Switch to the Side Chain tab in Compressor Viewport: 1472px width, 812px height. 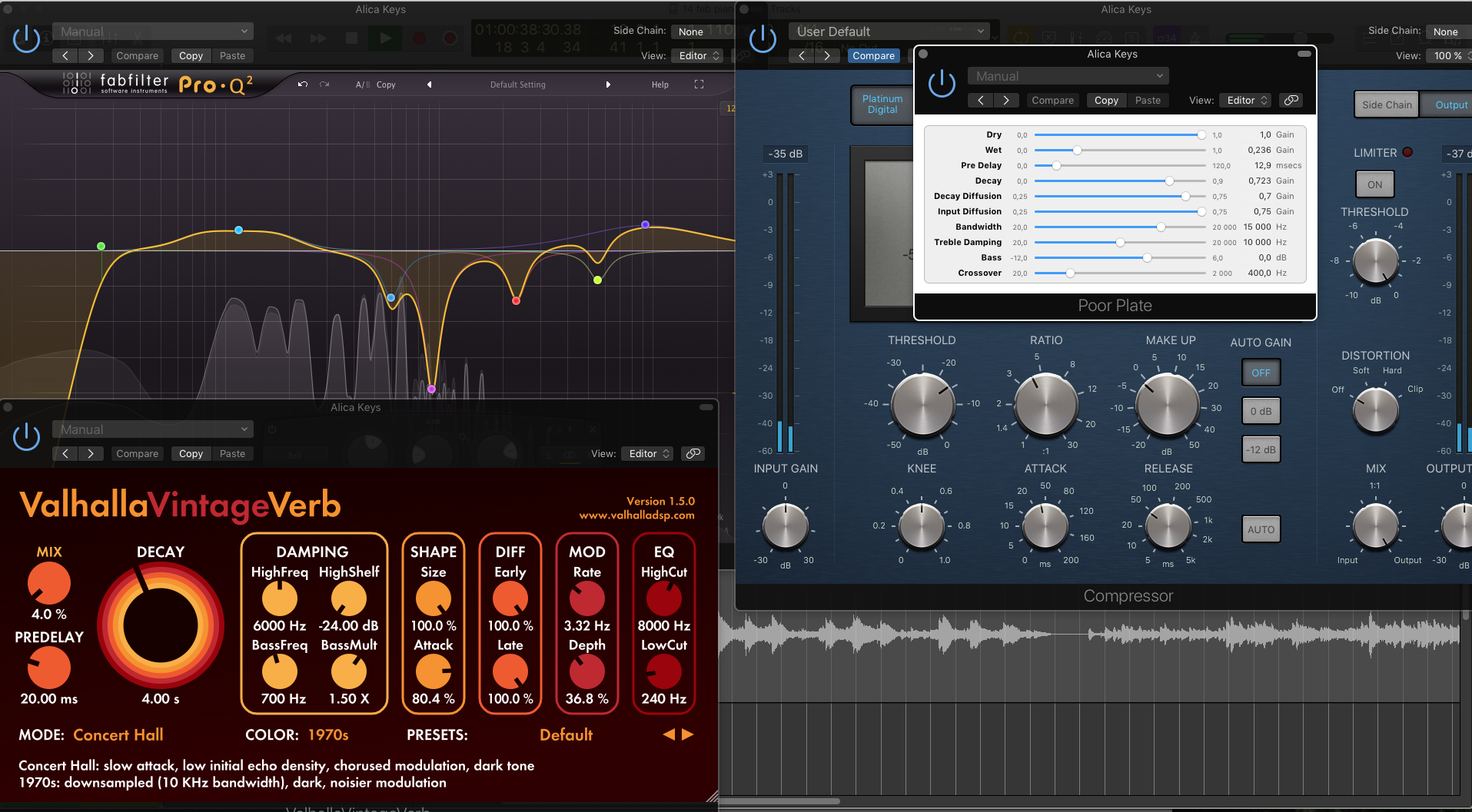(x=1386, y=105)
